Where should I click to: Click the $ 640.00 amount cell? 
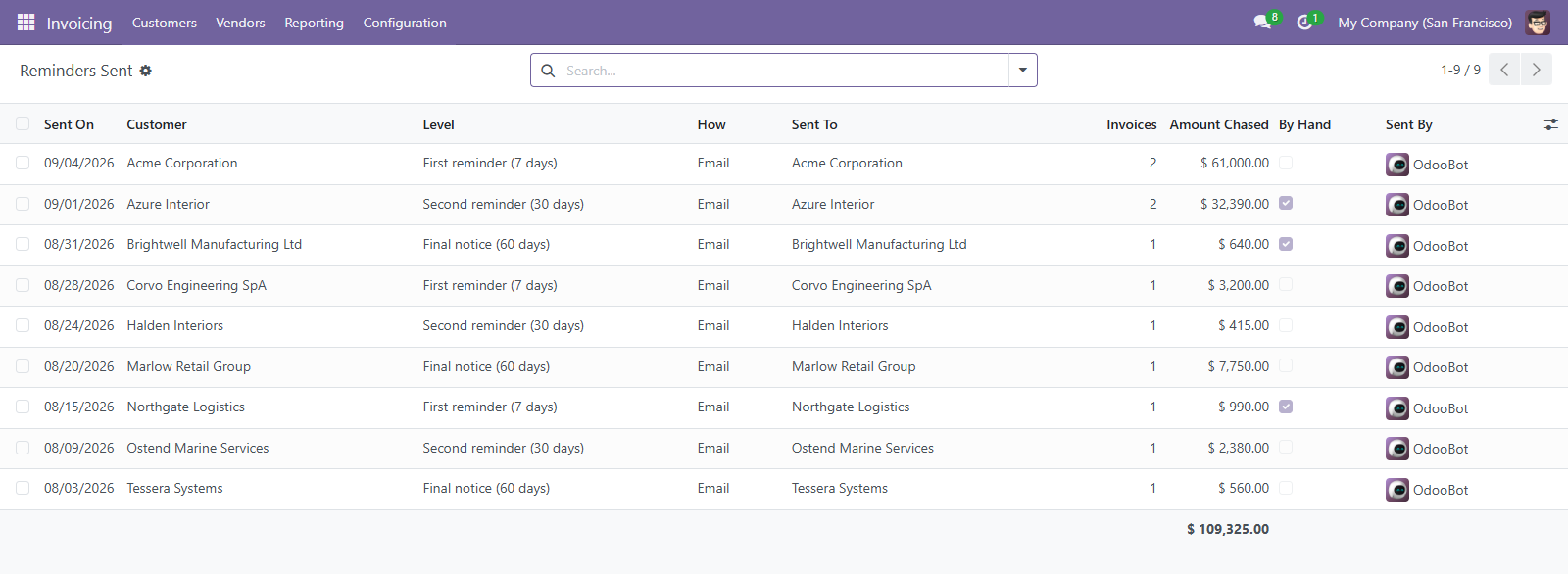click(1244, 244)
